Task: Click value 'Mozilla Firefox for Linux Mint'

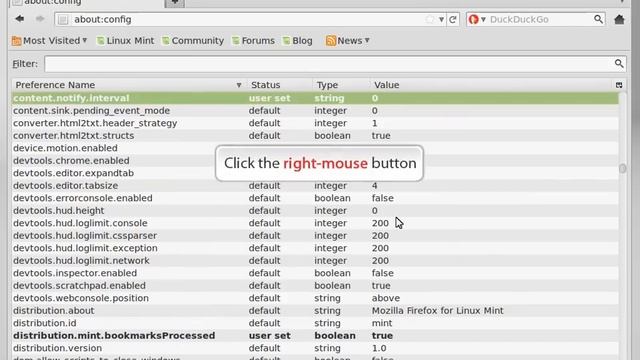Action: [x=437, y=311]
